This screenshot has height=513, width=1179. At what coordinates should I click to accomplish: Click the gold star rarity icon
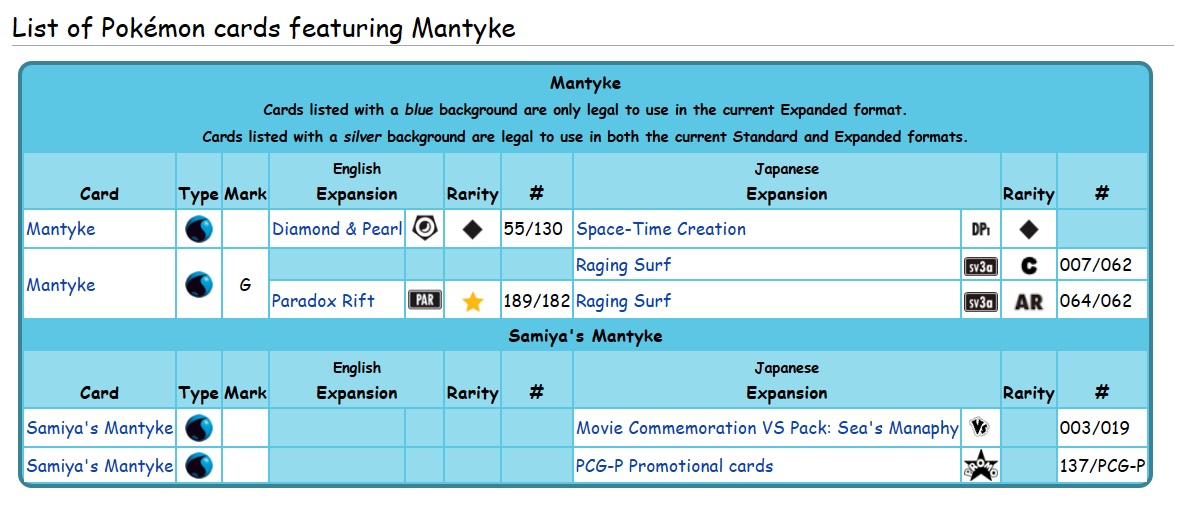473,301
